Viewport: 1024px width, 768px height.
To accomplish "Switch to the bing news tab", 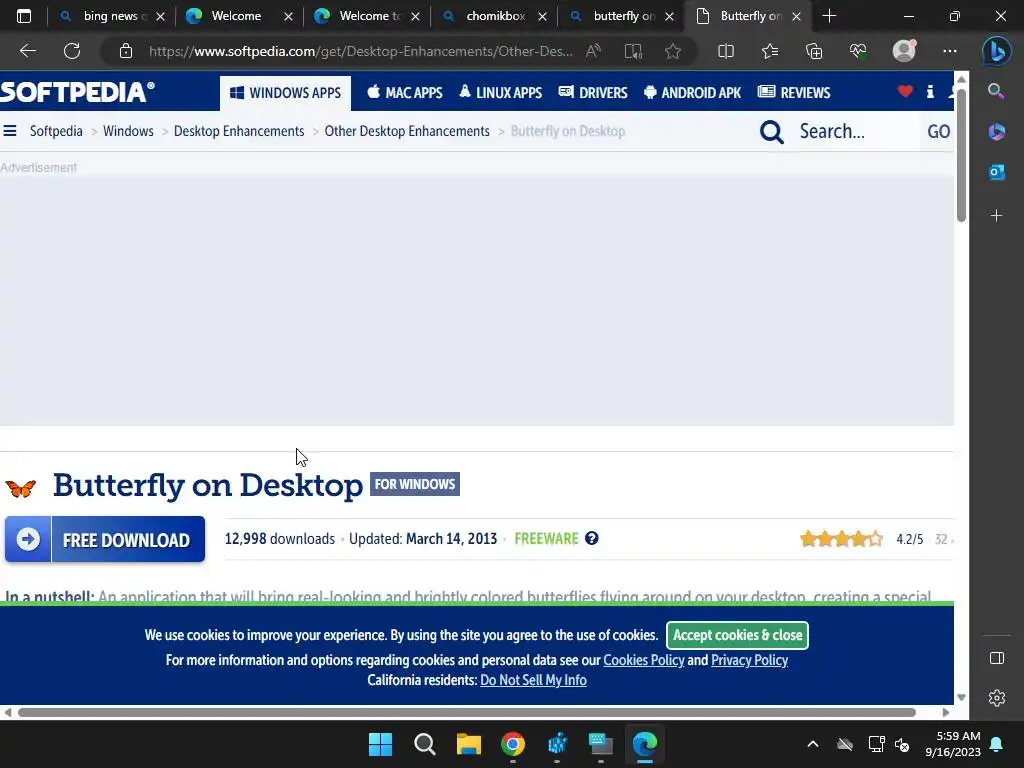I will pos(111,16).
